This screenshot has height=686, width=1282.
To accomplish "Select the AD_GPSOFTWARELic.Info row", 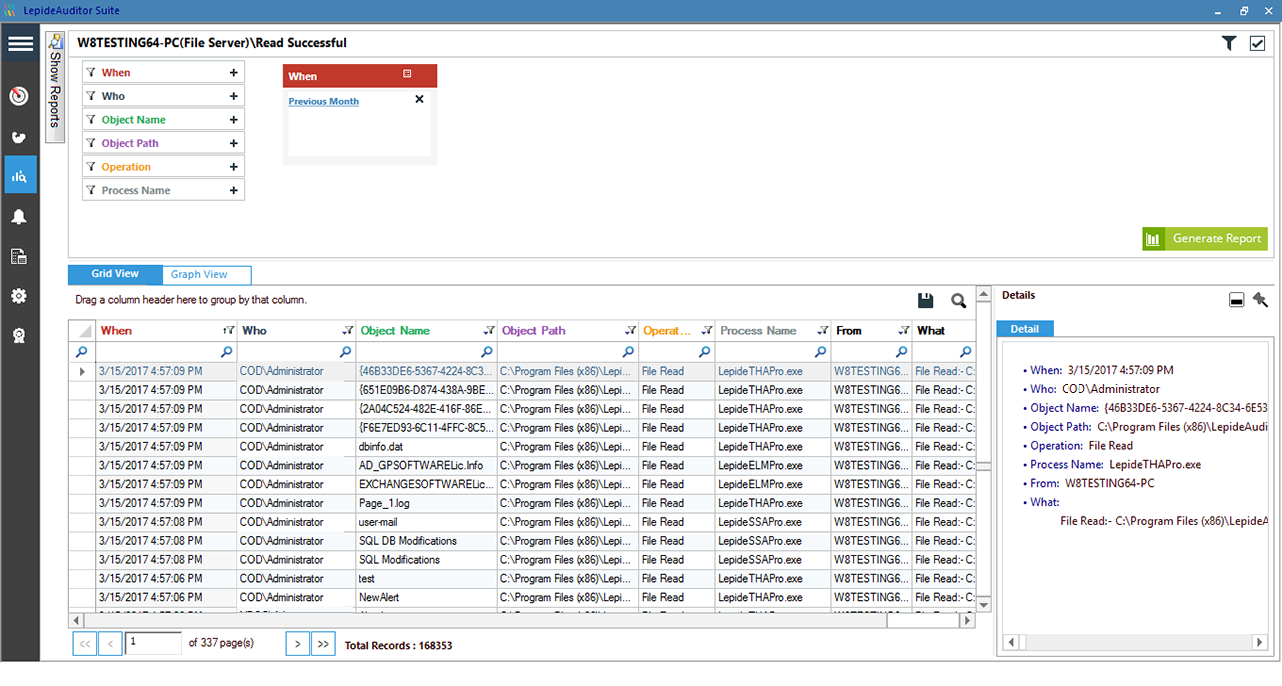I will tap(522, 465).
